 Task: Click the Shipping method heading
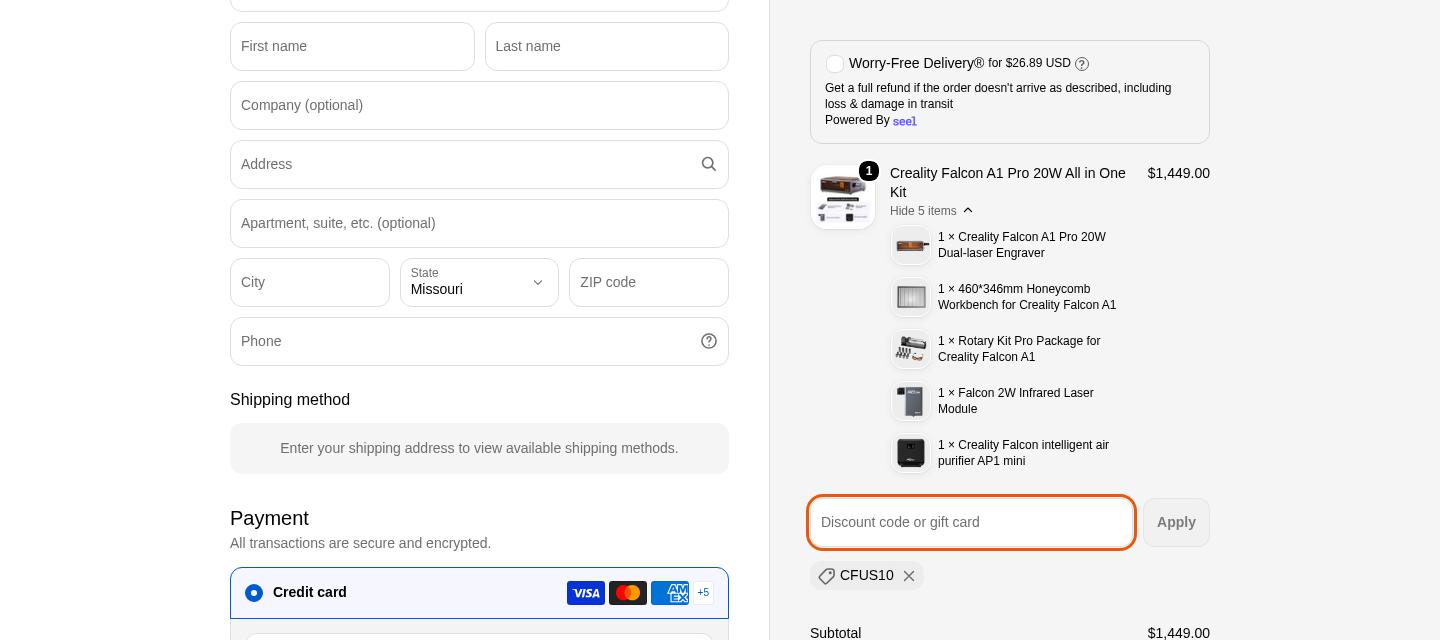point(290,399)
